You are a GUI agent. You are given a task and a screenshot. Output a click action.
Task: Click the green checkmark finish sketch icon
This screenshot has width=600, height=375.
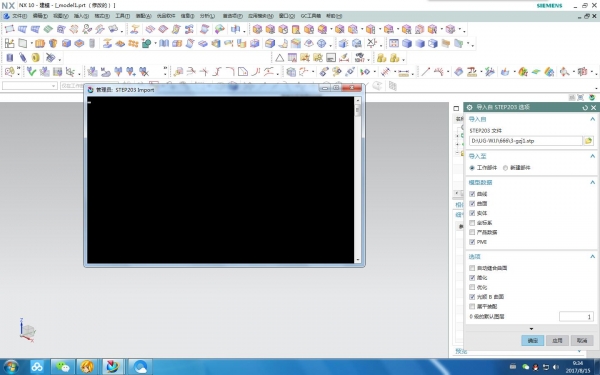click(31, 71)
